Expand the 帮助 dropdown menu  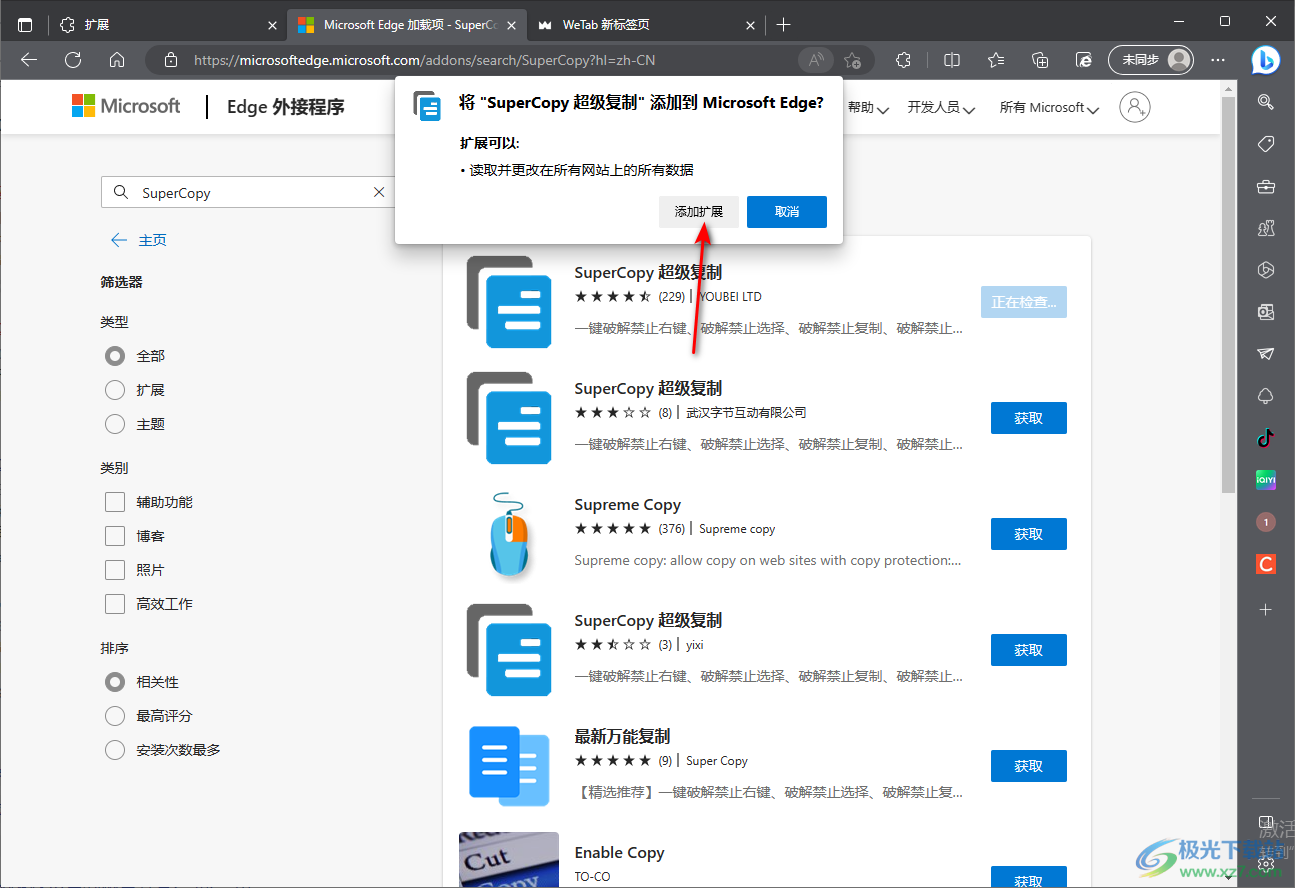[868, 107]
